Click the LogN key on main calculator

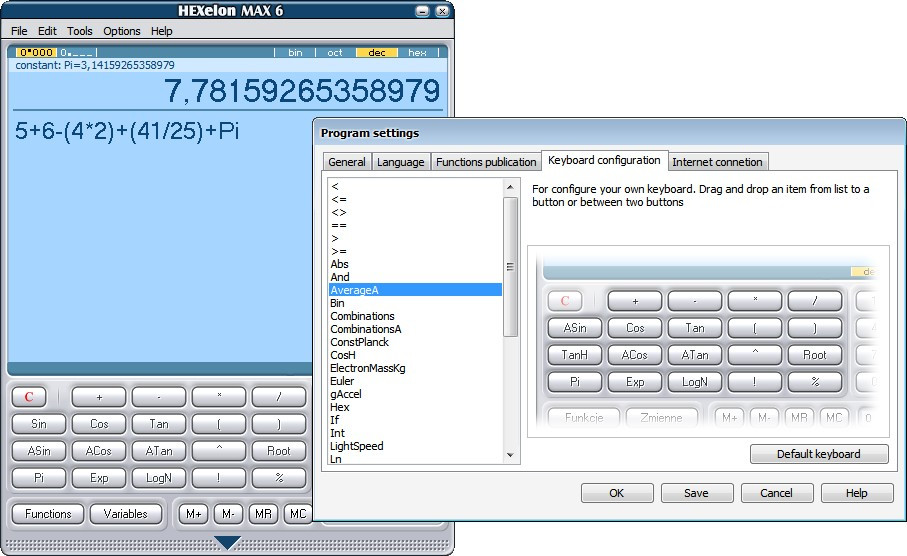point(159,478)
